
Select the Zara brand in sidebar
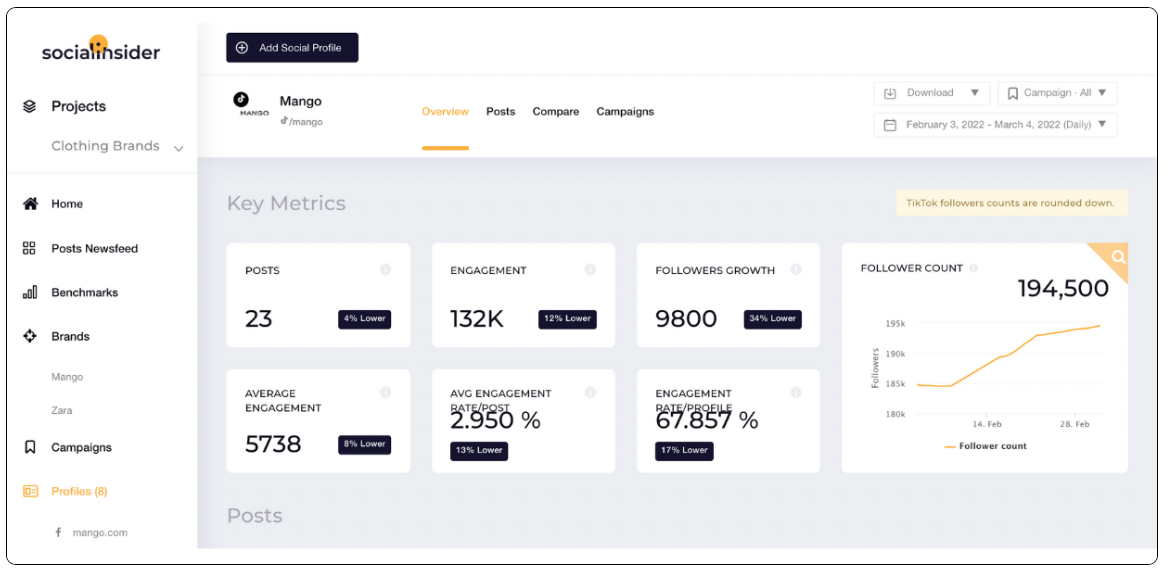pyautogui.click(x=62, y=410)
